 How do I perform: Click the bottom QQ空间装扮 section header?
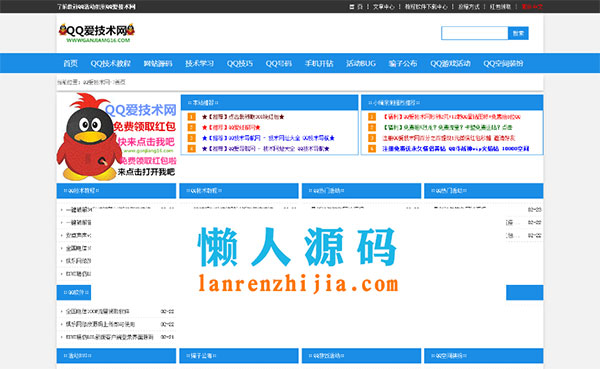click(484, 356)
